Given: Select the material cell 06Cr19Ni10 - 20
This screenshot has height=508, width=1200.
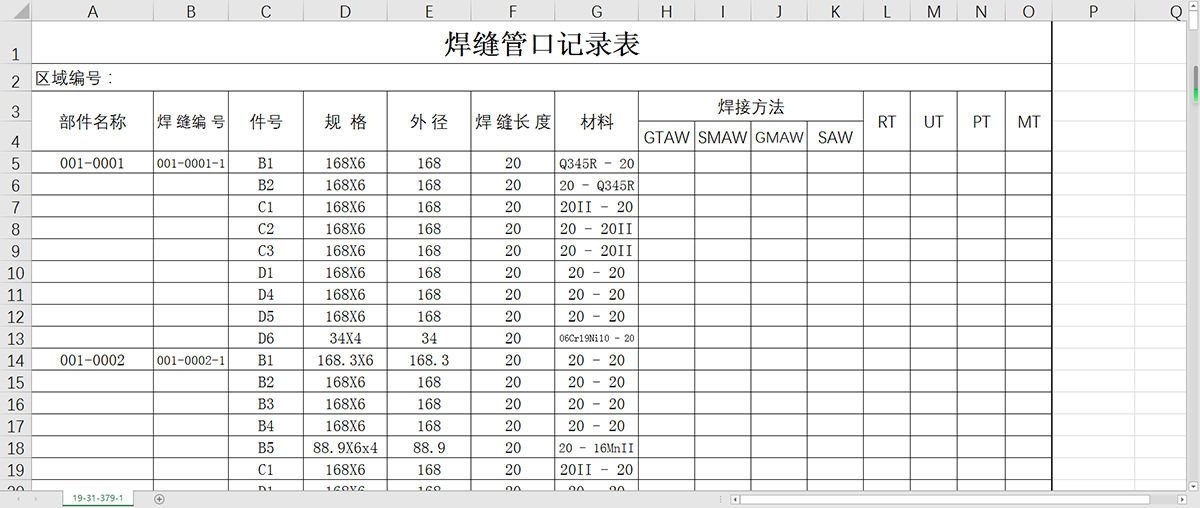Looking at the screenshot, I should tap(596, 338).
